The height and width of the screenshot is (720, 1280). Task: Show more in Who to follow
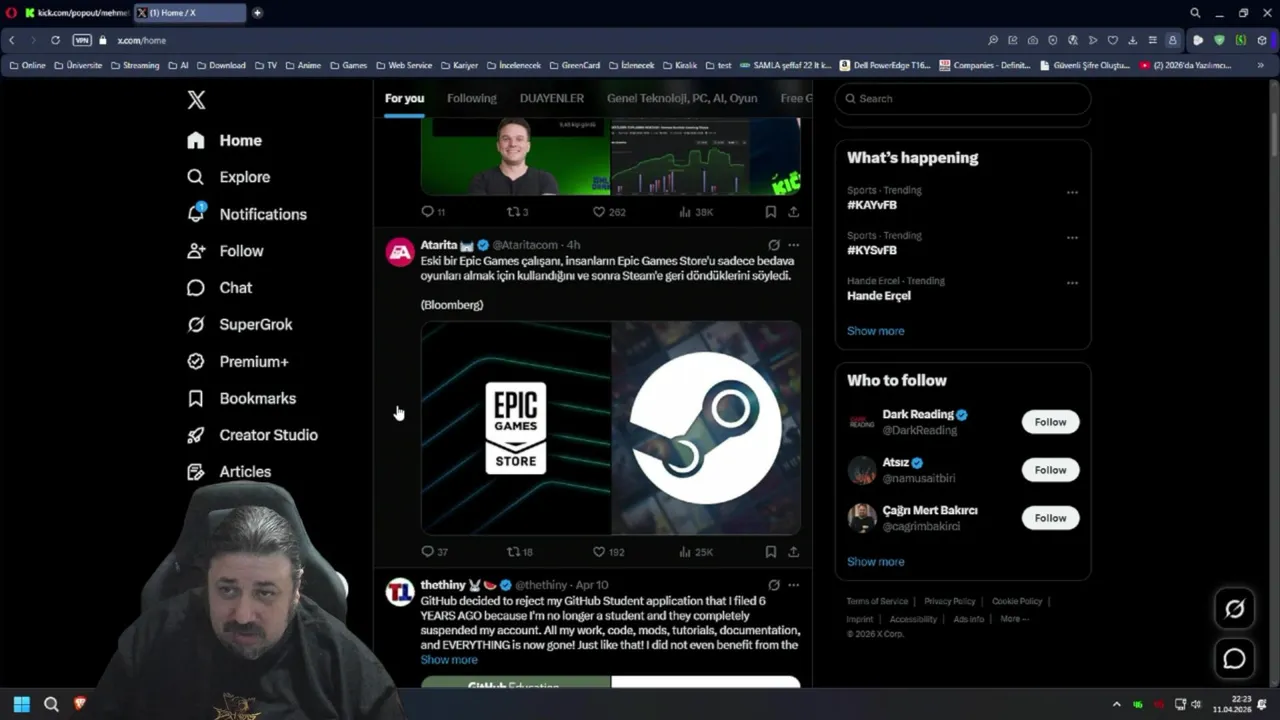coord(875,562)
